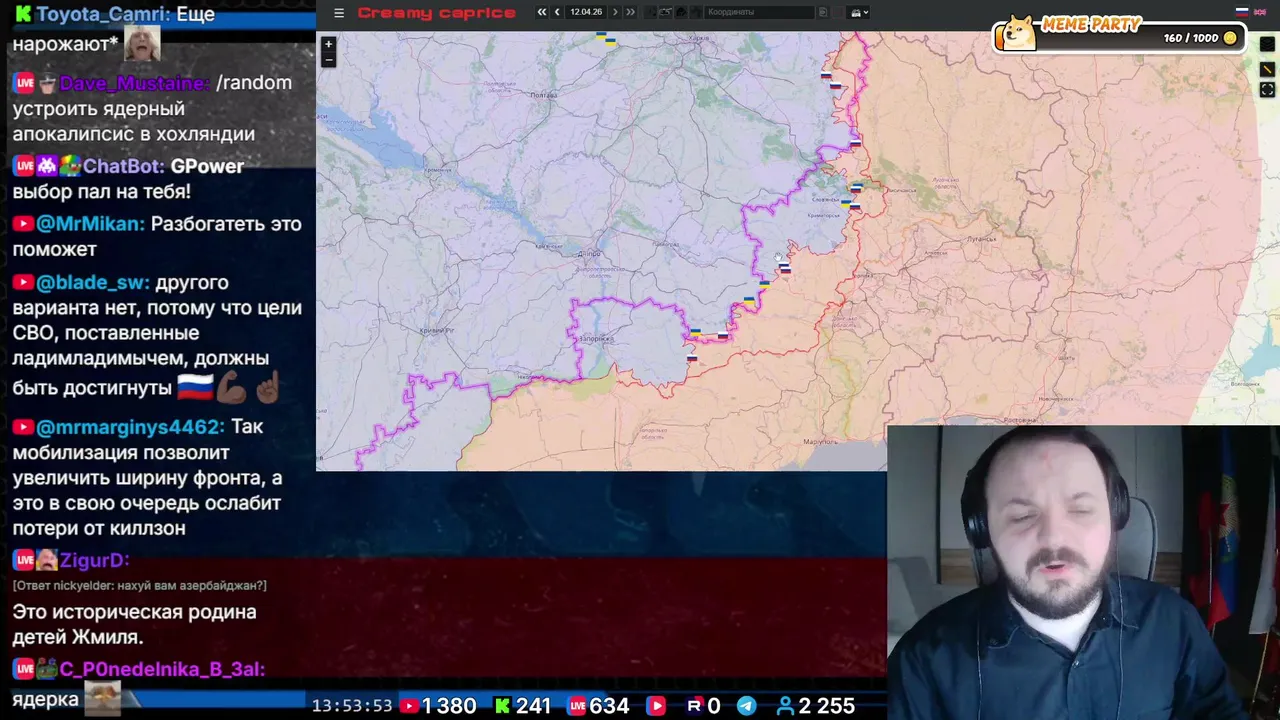Click username @MrMikan in chat
This screenshot has width=1280, height=720.
pyautogui.click(x=90, y=224)
